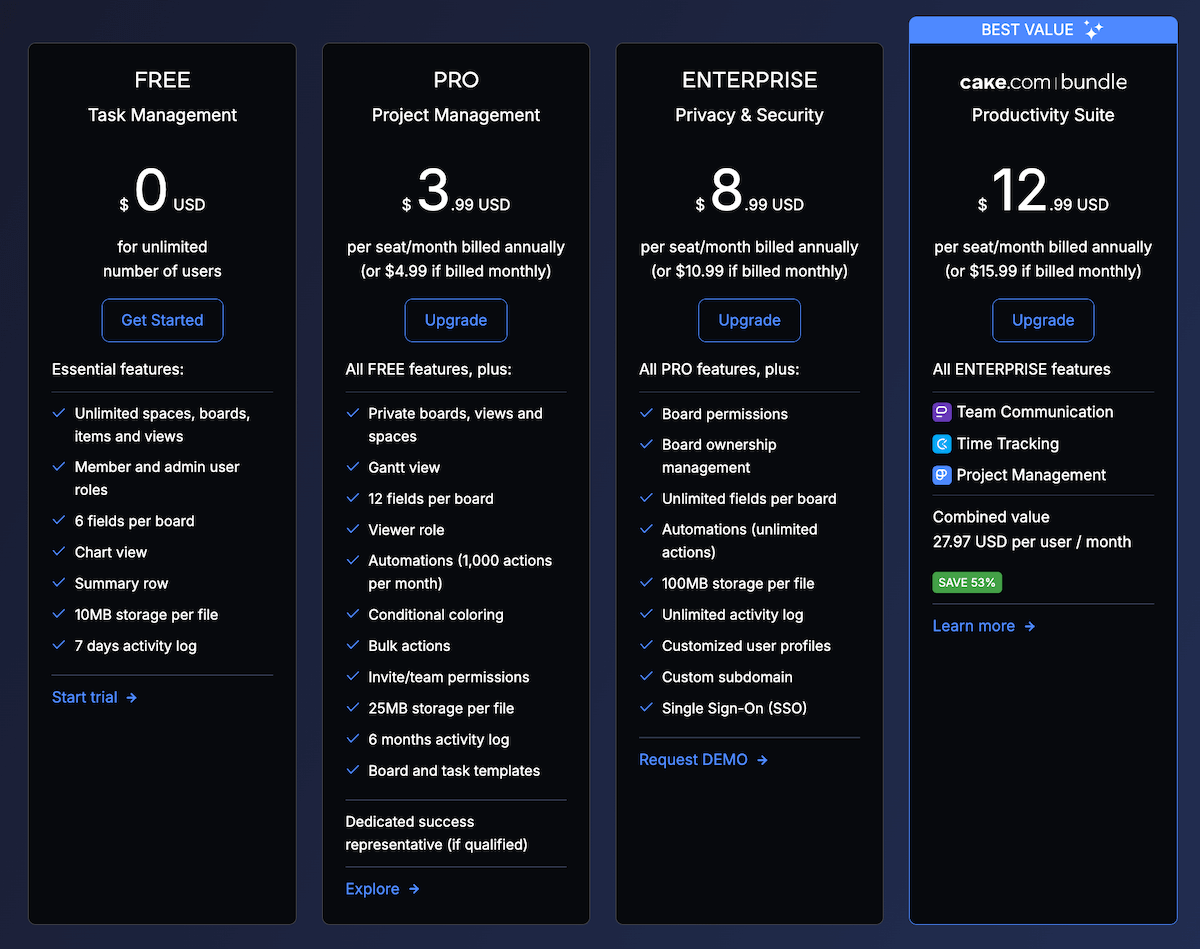The image size is (1200, 949).
Task: Click the arrow icon next to Learn more
Action: click(x=1029, y=625)
